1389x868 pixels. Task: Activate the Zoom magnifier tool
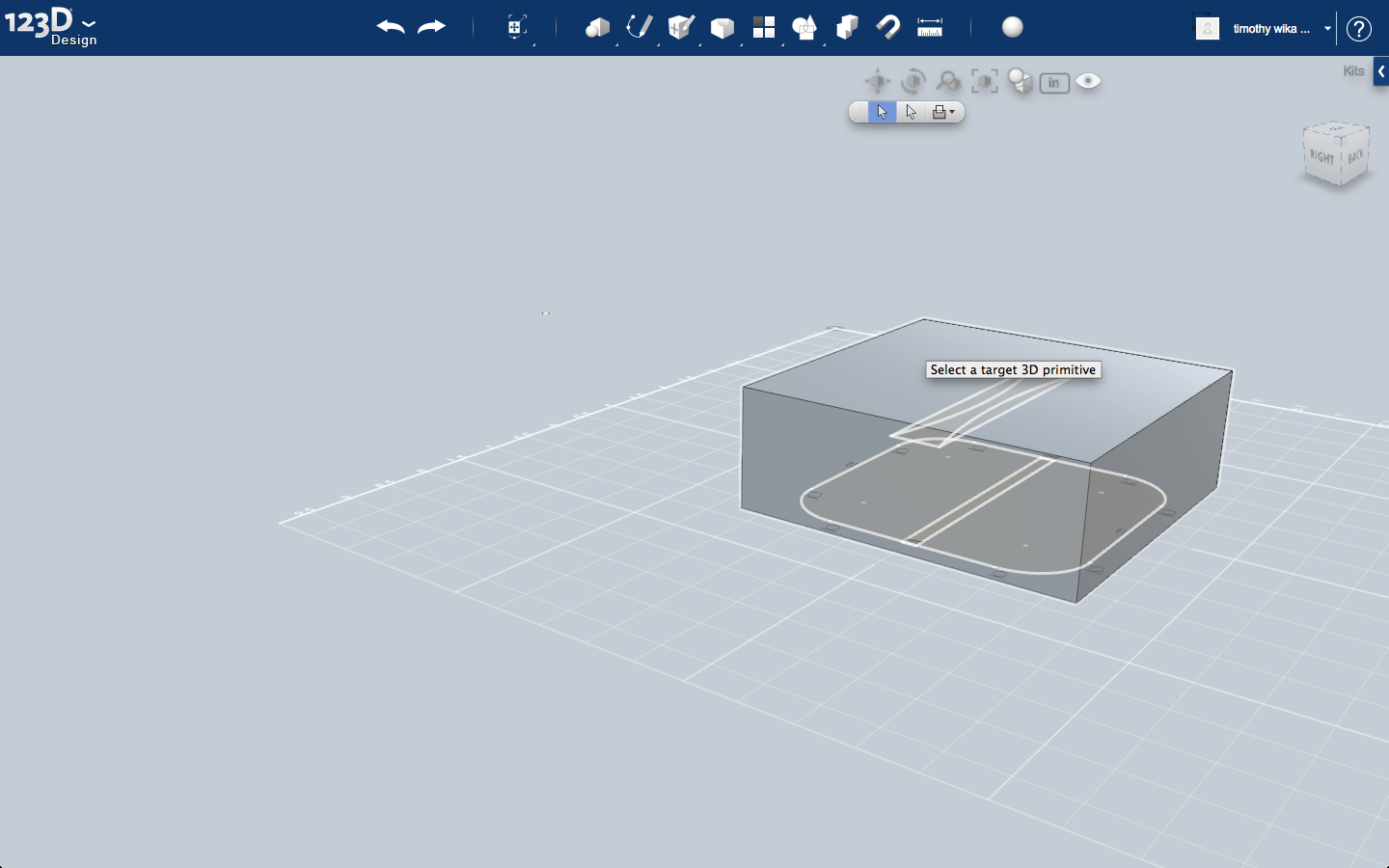coord(948,82)
